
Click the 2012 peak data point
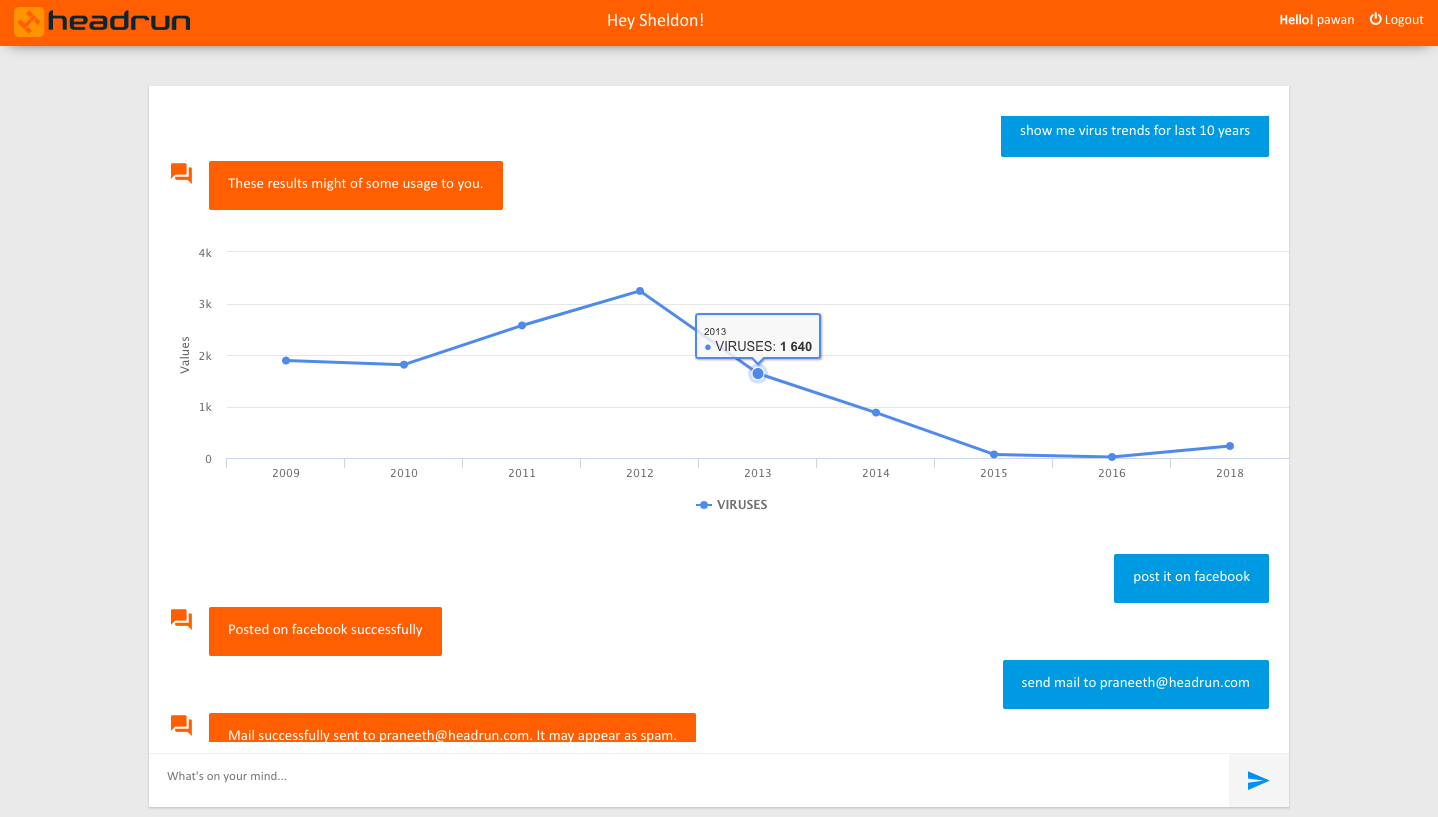(x=640, y=291)
